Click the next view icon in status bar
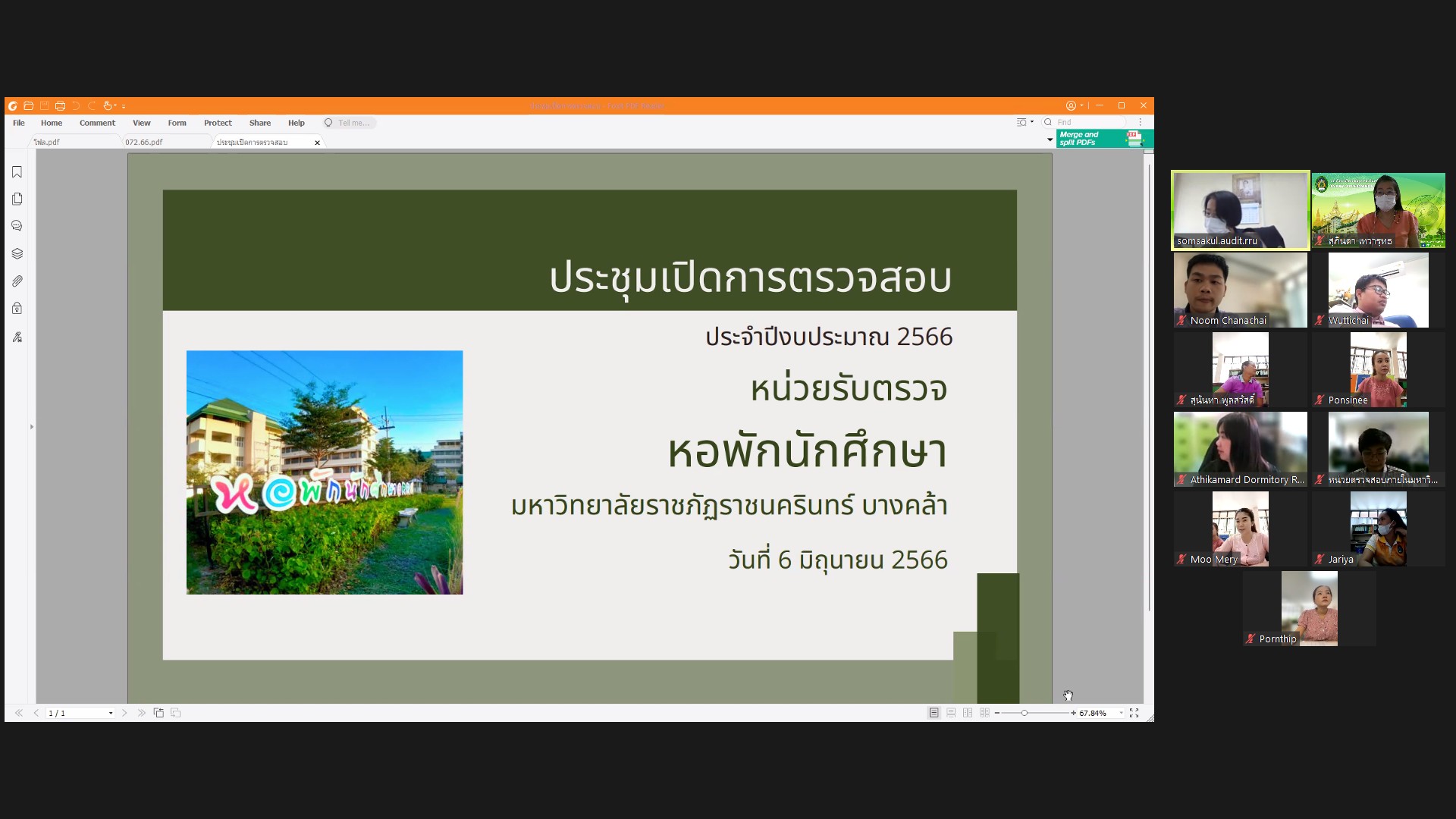1456x819 pixels. 175,713
